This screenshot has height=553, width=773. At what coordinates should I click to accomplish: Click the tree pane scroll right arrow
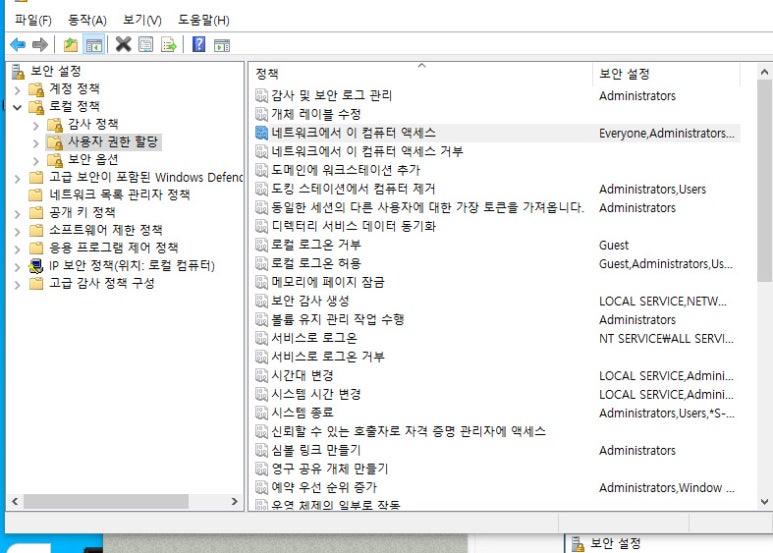pos(234,501)
